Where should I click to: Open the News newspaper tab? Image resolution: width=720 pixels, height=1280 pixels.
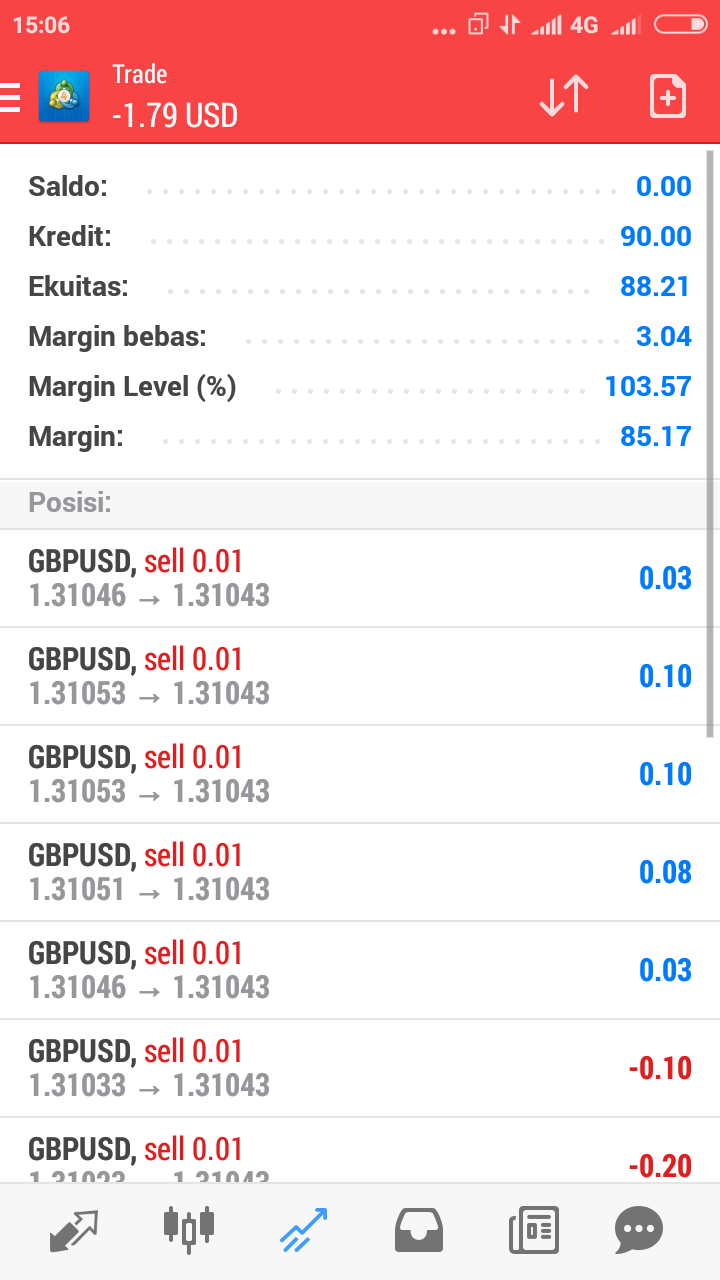[533, 1230]
